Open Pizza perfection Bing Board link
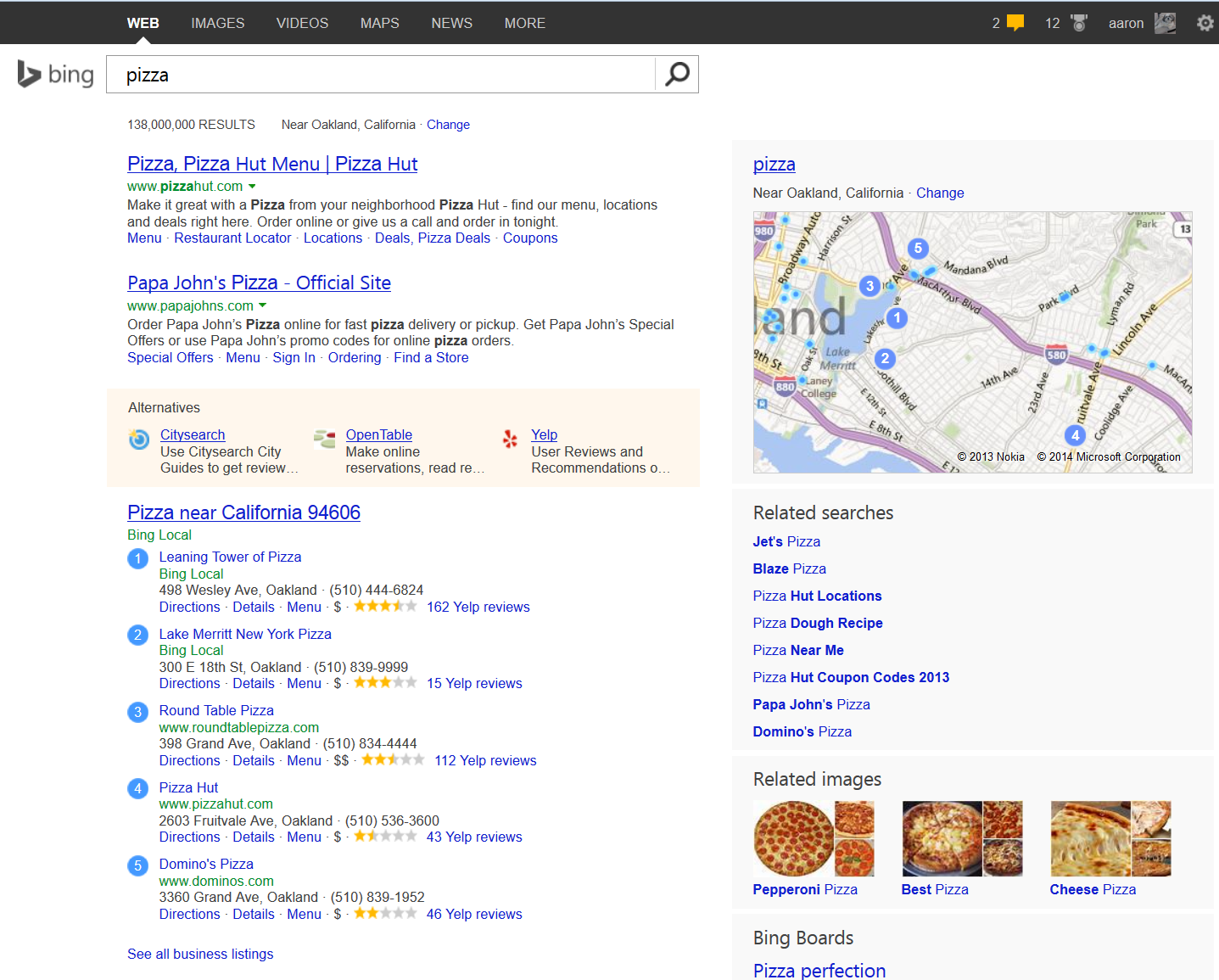 pyautogui.click(x=819, y=971)
